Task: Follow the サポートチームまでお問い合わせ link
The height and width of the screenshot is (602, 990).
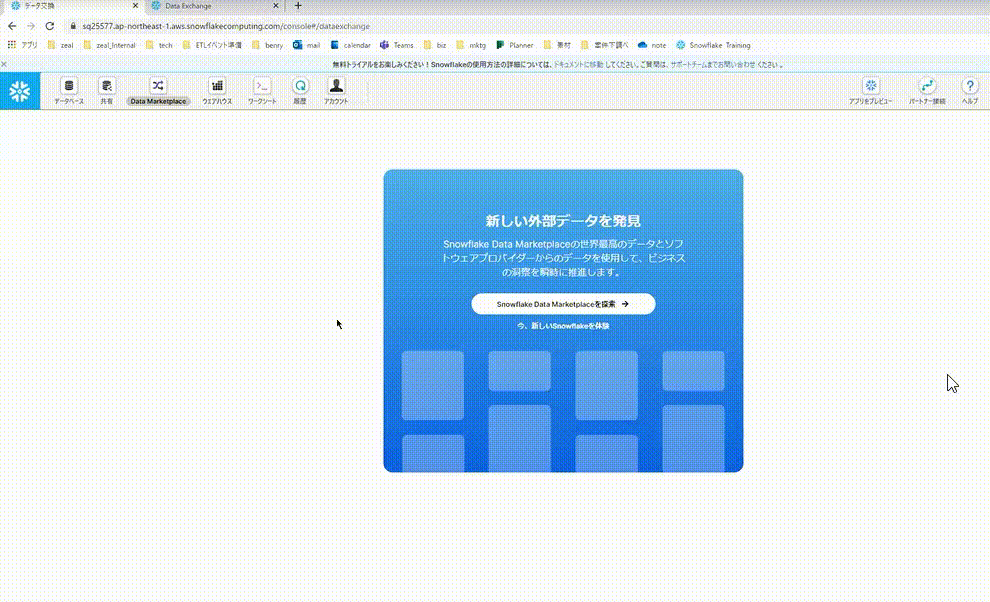Action: (x=713, y=64)
